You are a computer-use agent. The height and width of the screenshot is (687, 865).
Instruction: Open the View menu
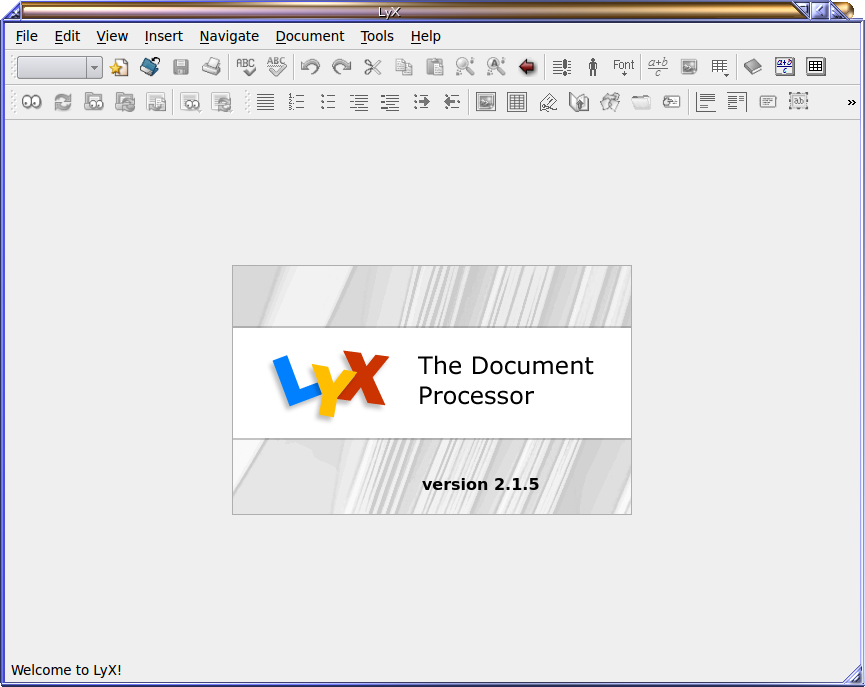(112, 36)
